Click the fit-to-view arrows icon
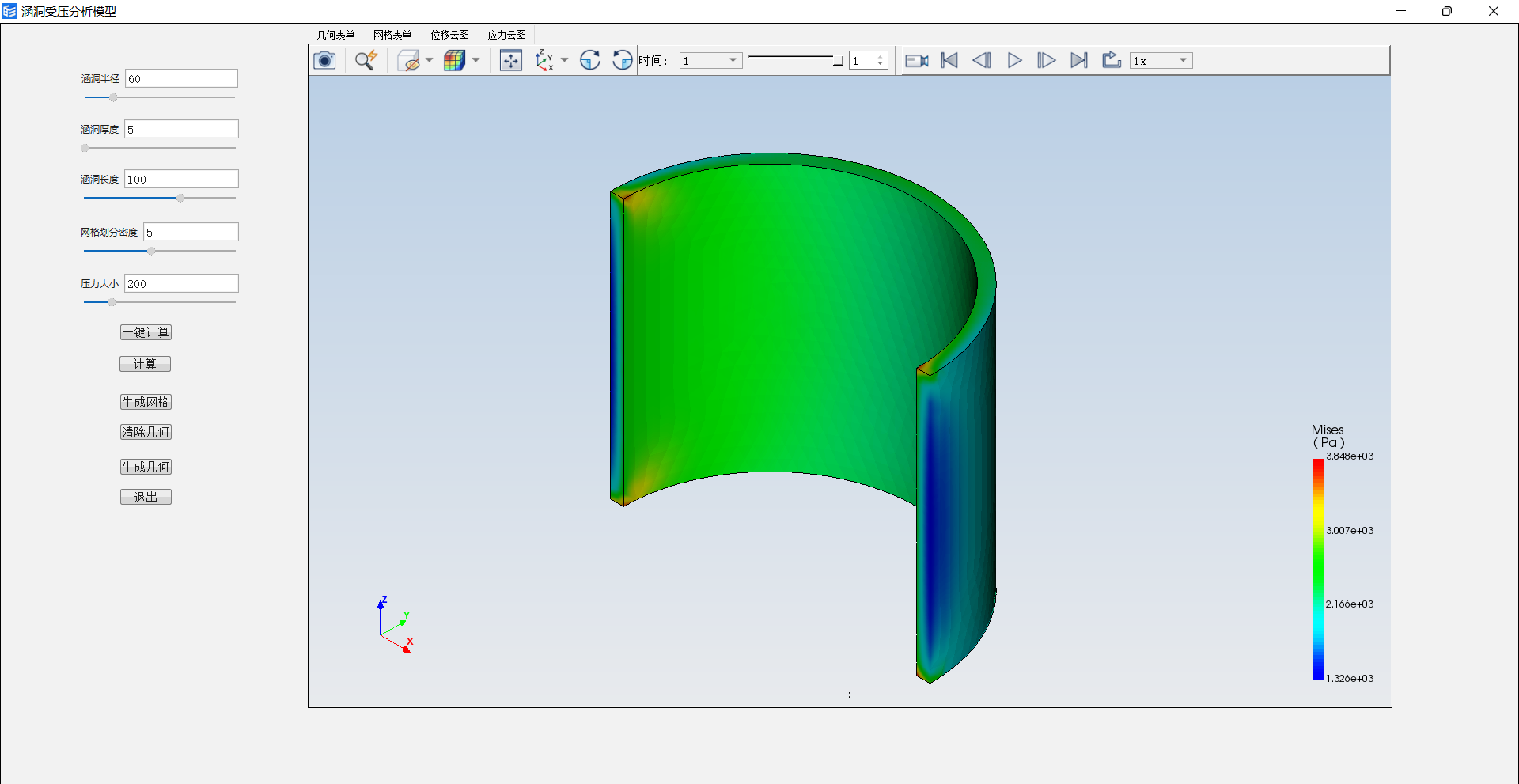This screenshot has width=1519, height=784. point(511,60)
